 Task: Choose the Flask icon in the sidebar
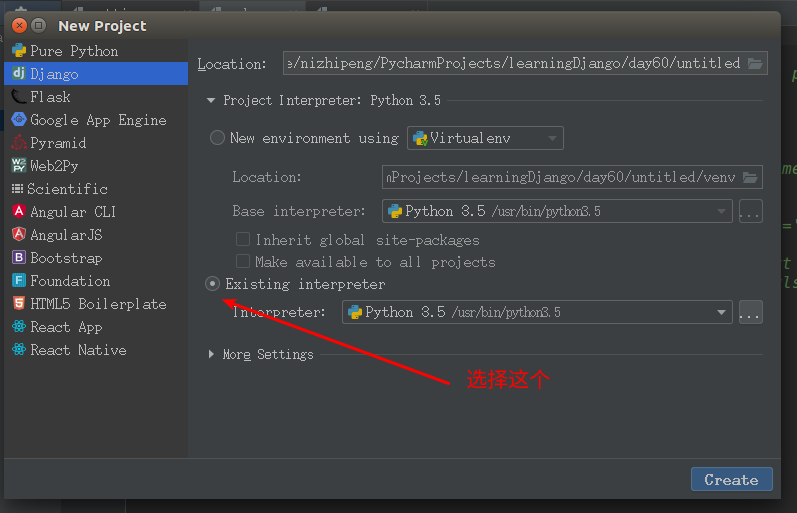[19, 96]
